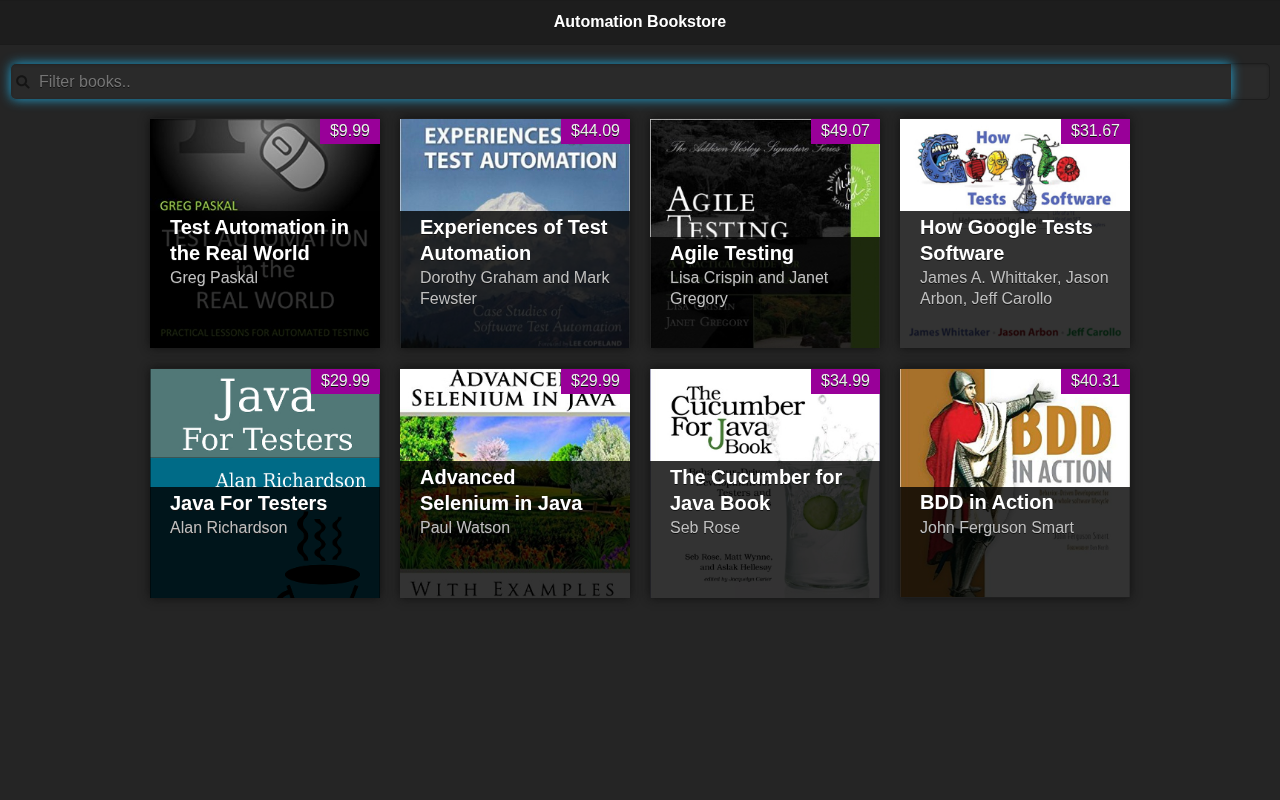The height and width of the screenshot is (800, 1280).
Task: Select the 'Experiences of Test Automation' title
Action: pos(513,240)
